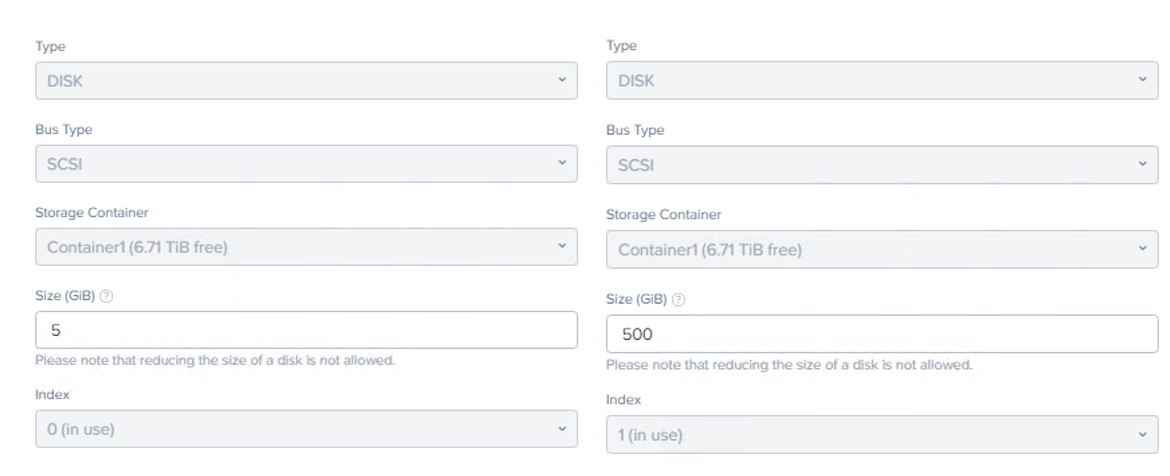
Task: Open the SCSI Bus Type dropdown for the index 1 disk
Action: tap(870, 164)
